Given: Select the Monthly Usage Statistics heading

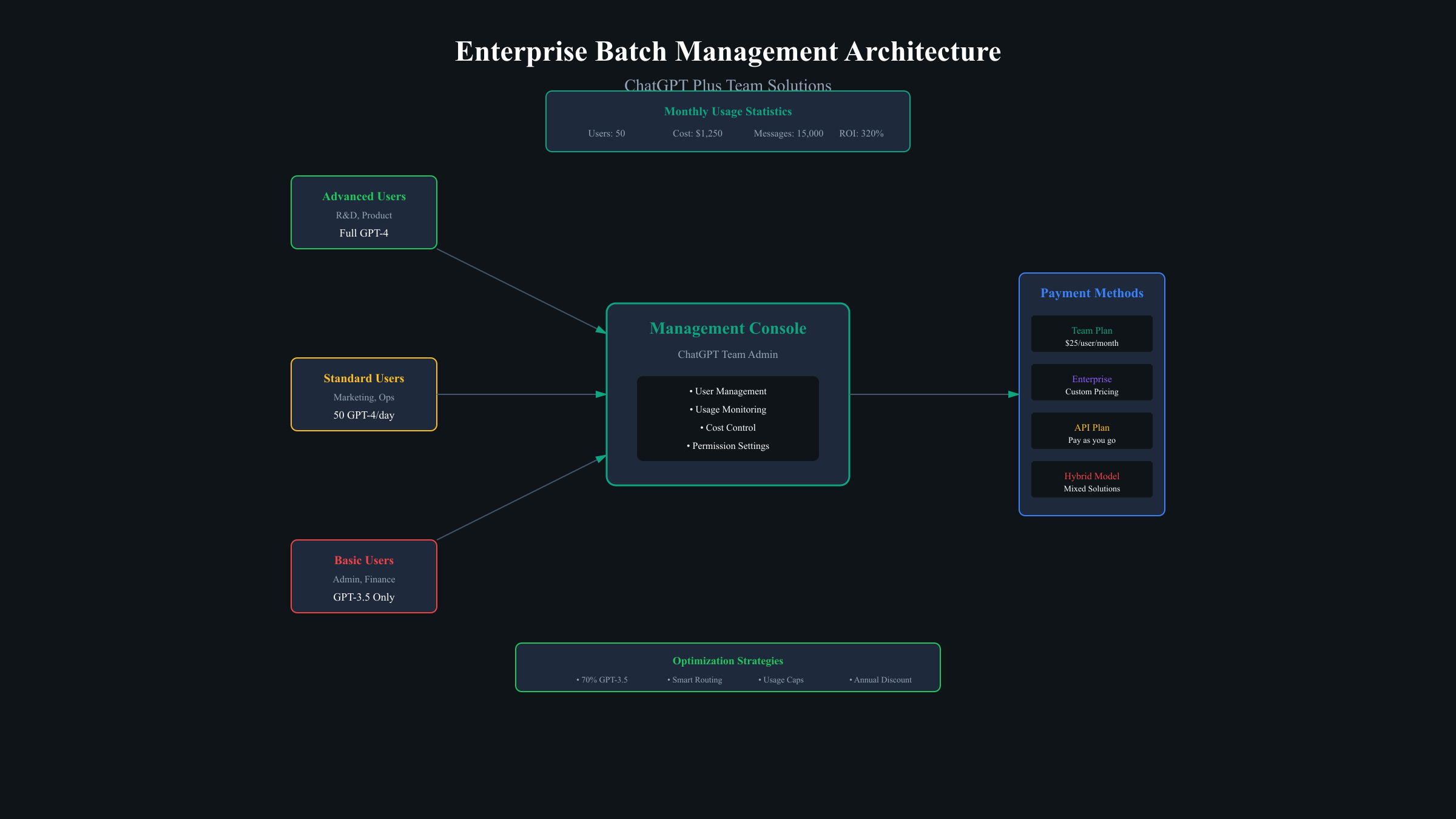Looking at the screenshot, I should tap(728, 112).
